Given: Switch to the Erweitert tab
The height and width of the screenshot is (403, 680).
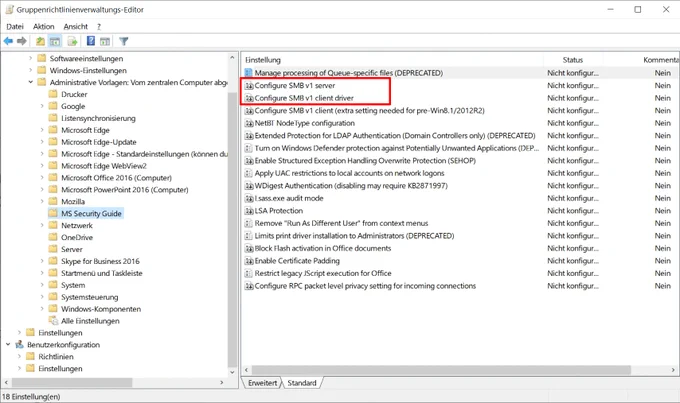Looking at the screenshot, I should 262,383.
